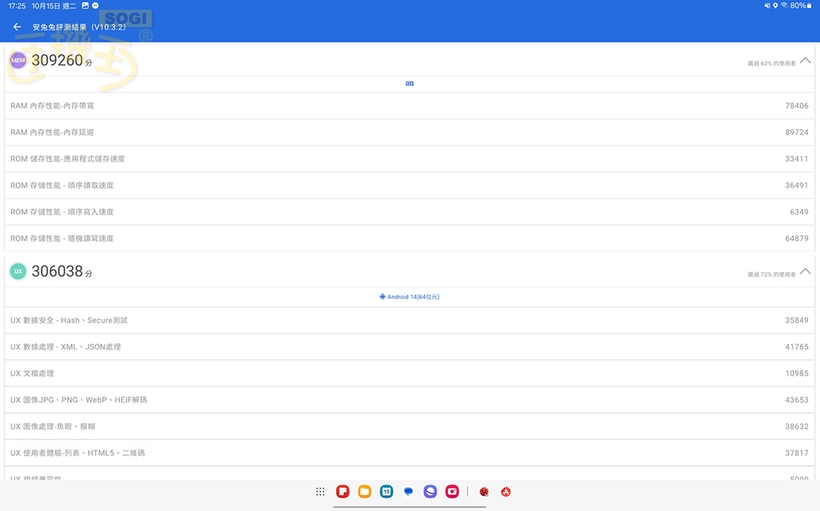Image resolution: width=820 pixels, height=511 pixels.
Task: Select UX 數據安全 Hash Secure row
Action: coord(410,320)
